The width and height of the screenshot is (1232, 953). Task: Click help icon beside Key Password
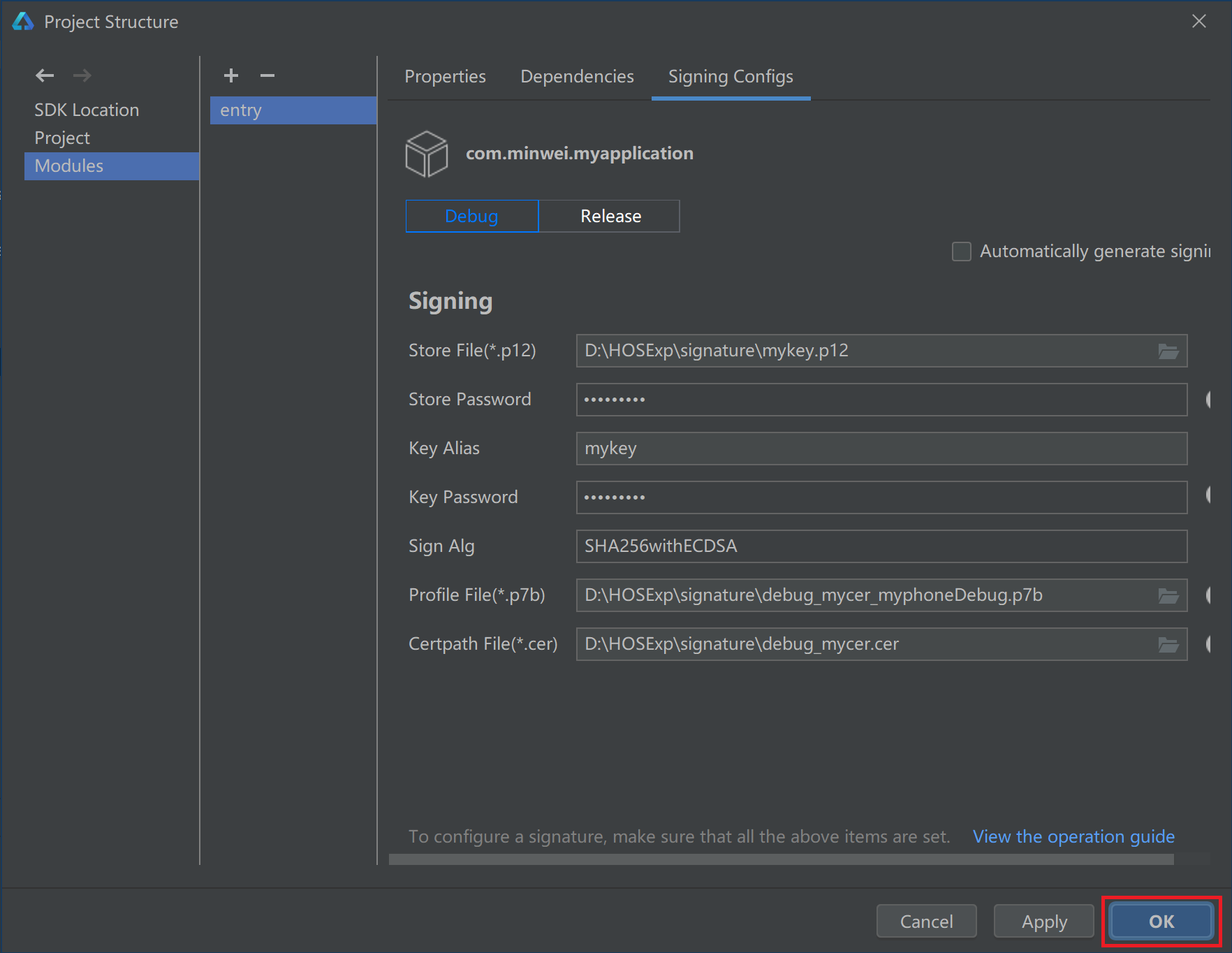tap(1208, 495)
